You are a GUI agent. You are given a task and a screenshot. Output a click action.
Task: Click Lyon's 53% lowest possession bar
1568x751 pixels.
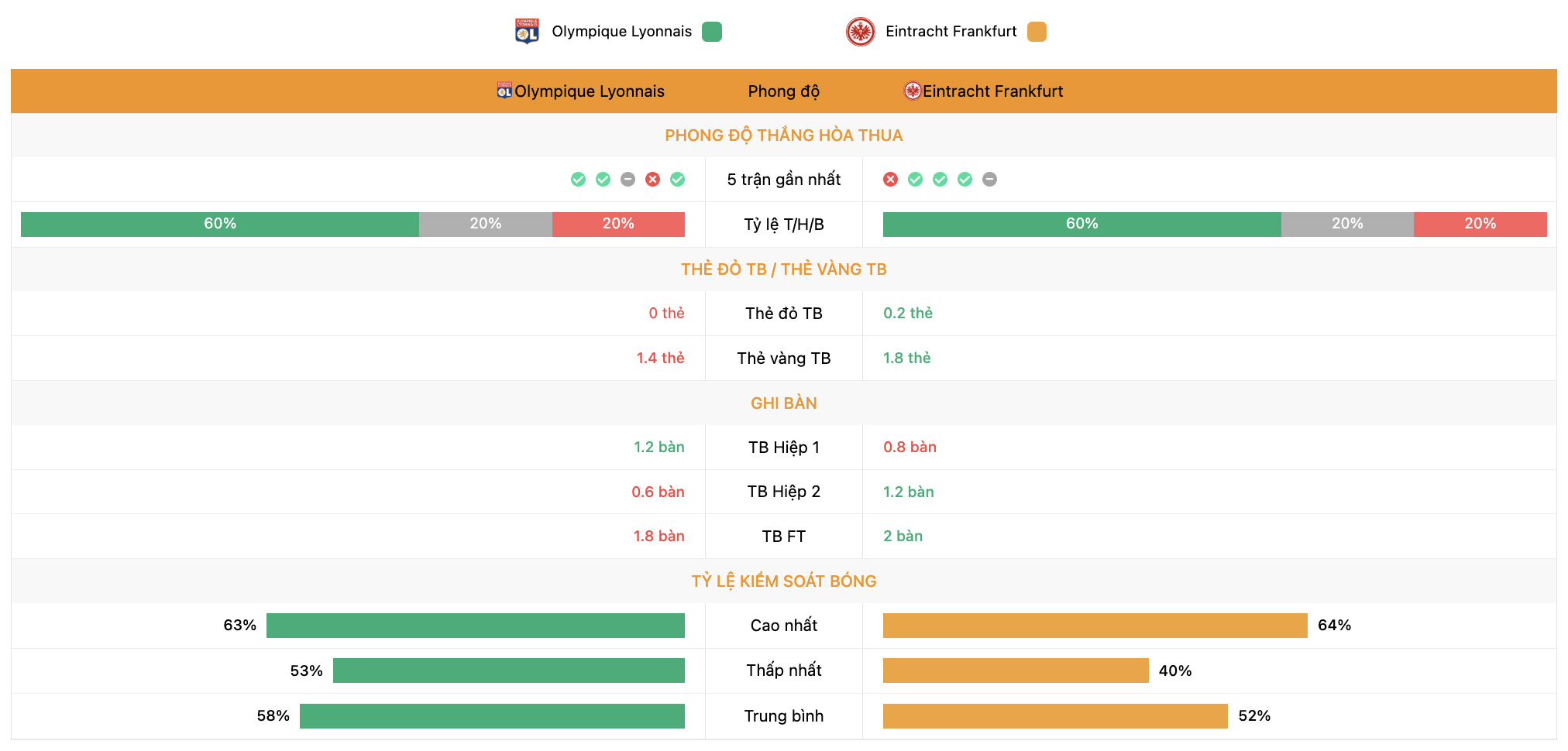(x=509, y=670)
